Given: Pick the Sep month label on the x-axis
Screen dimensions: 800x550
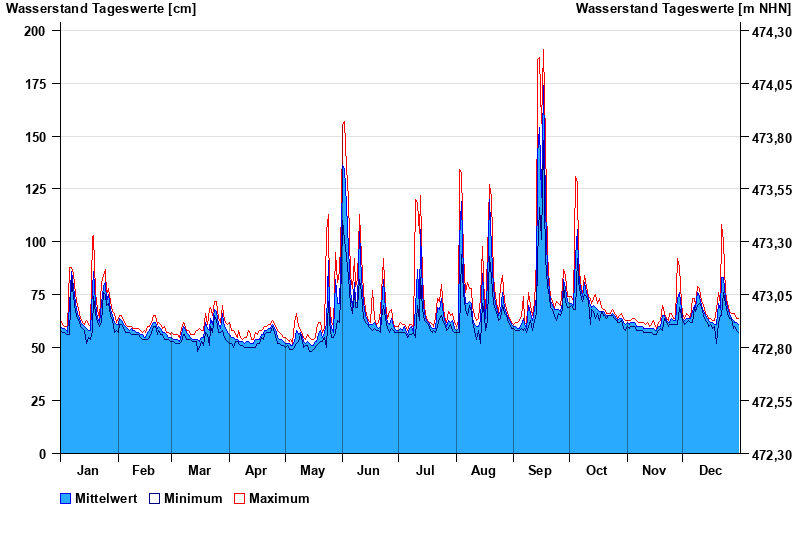Looking at the screenshot, I should [540, 470].
